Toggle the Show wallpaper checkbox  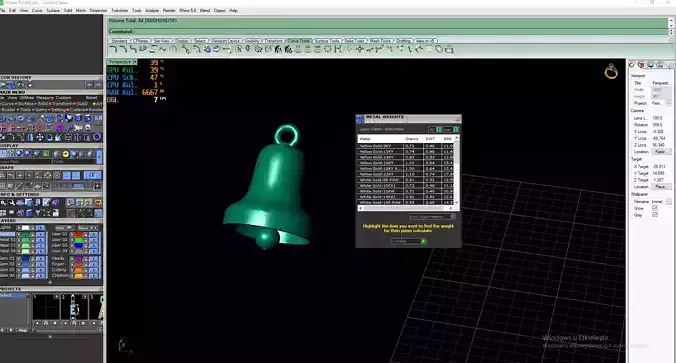point(655,208)
